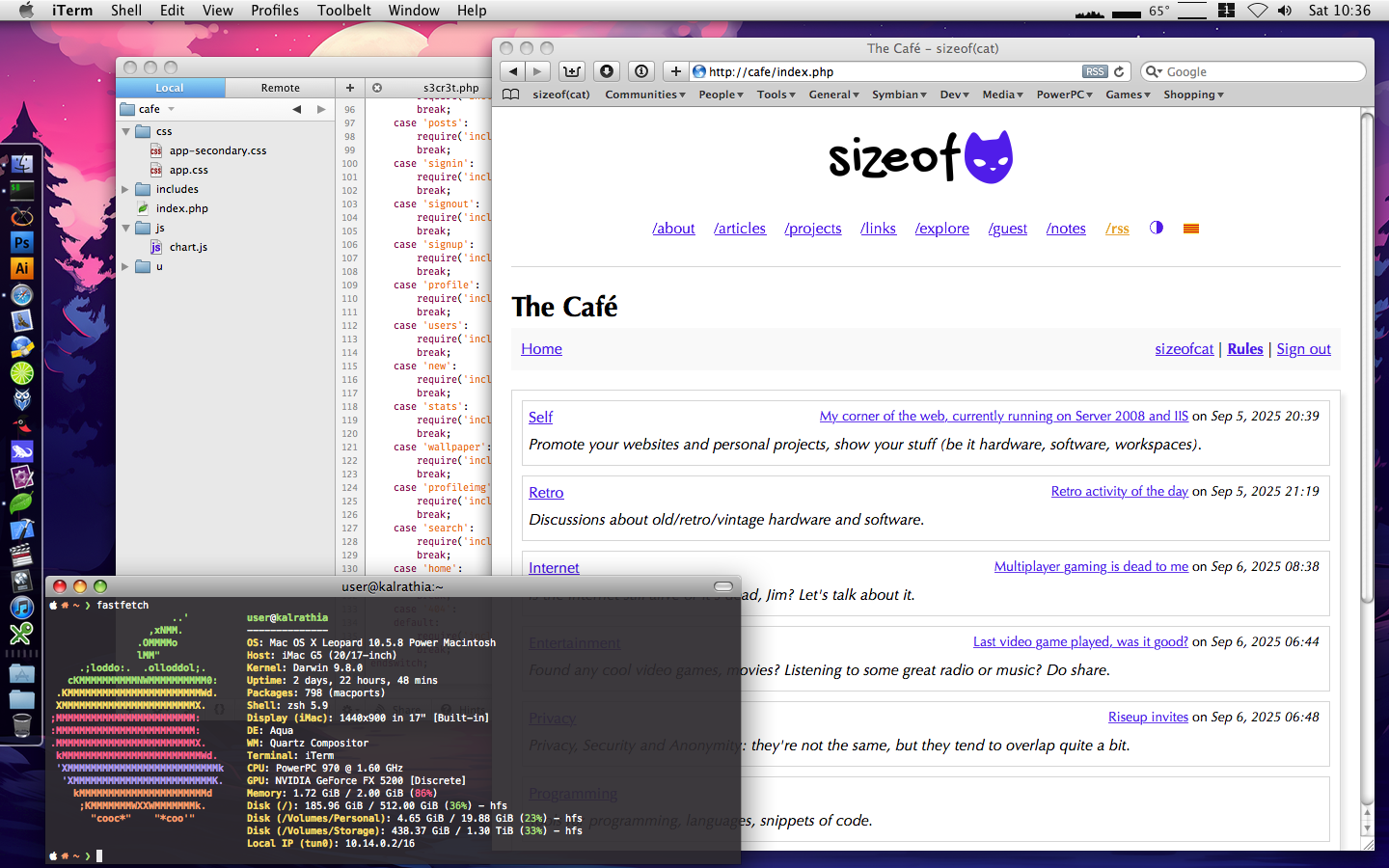Open the Toolbelt menu
Screen dimensions: 1389x868
(343, 11)
